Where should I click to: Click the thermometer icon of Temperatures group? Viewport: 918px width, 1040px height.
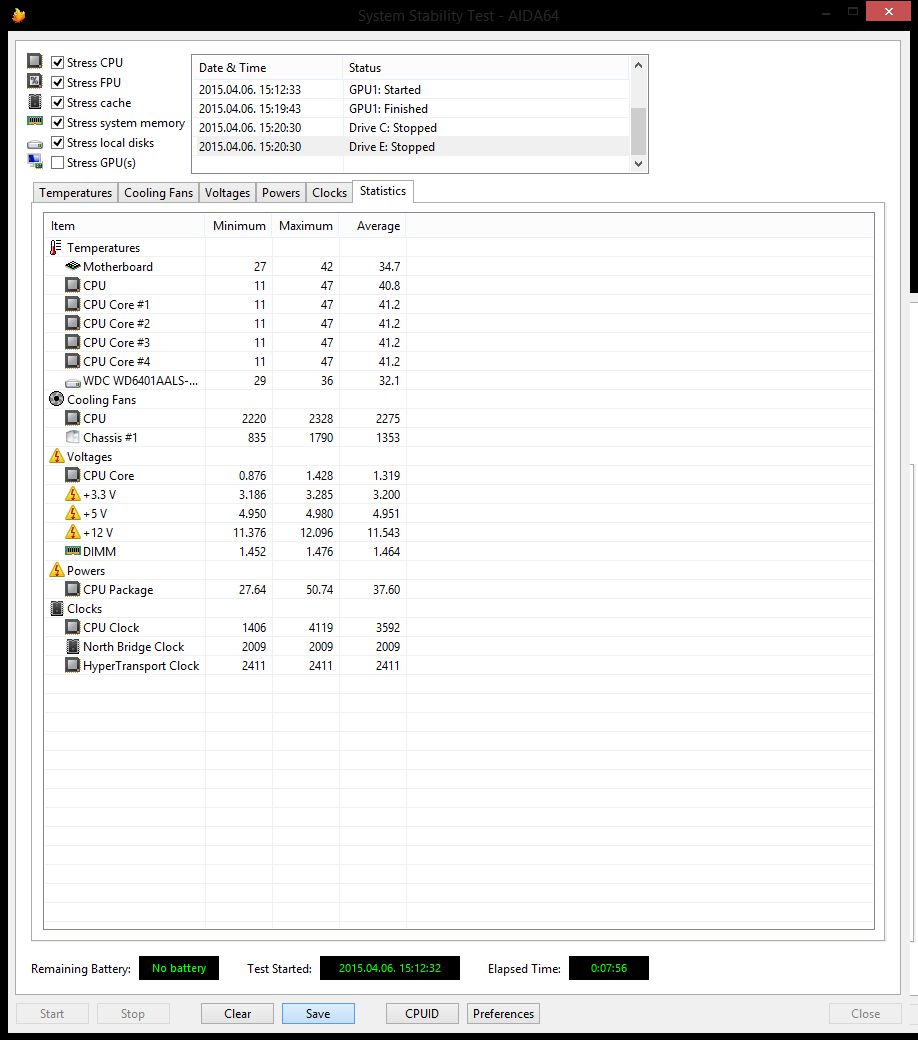point(56,247)
